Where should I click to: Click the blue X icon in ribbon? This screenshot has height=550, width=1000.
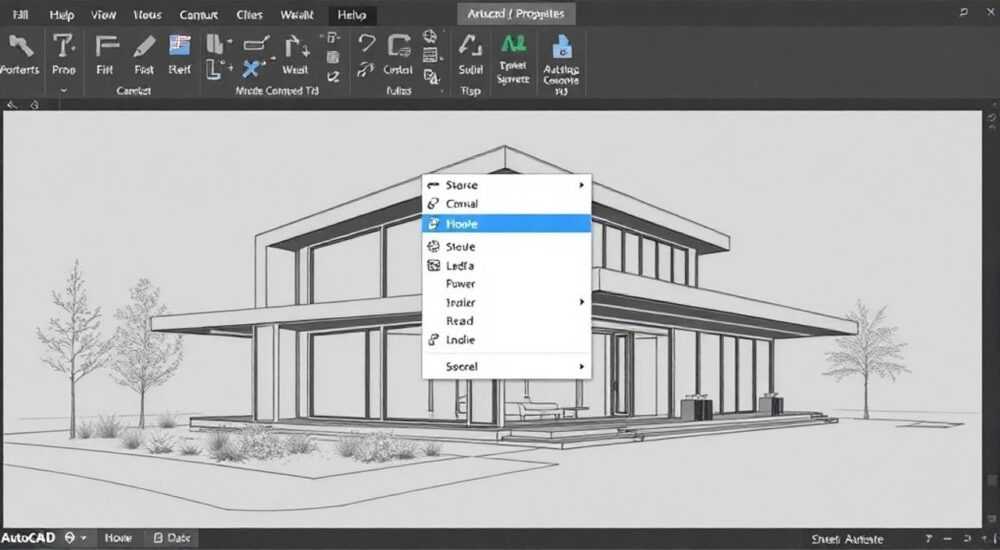253,69
